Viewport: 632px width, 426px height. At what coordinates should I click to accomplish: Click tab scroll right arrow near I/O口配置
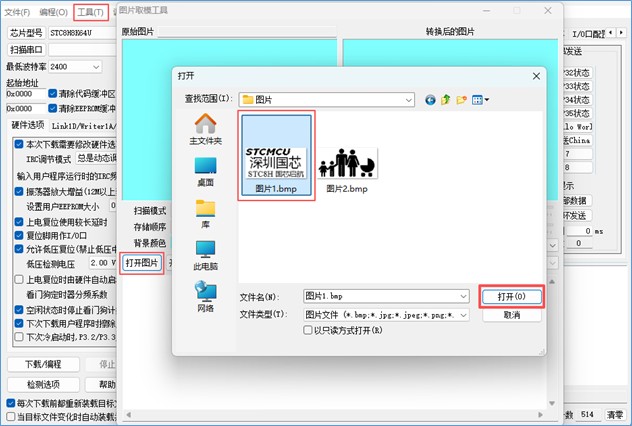point(622,32)
